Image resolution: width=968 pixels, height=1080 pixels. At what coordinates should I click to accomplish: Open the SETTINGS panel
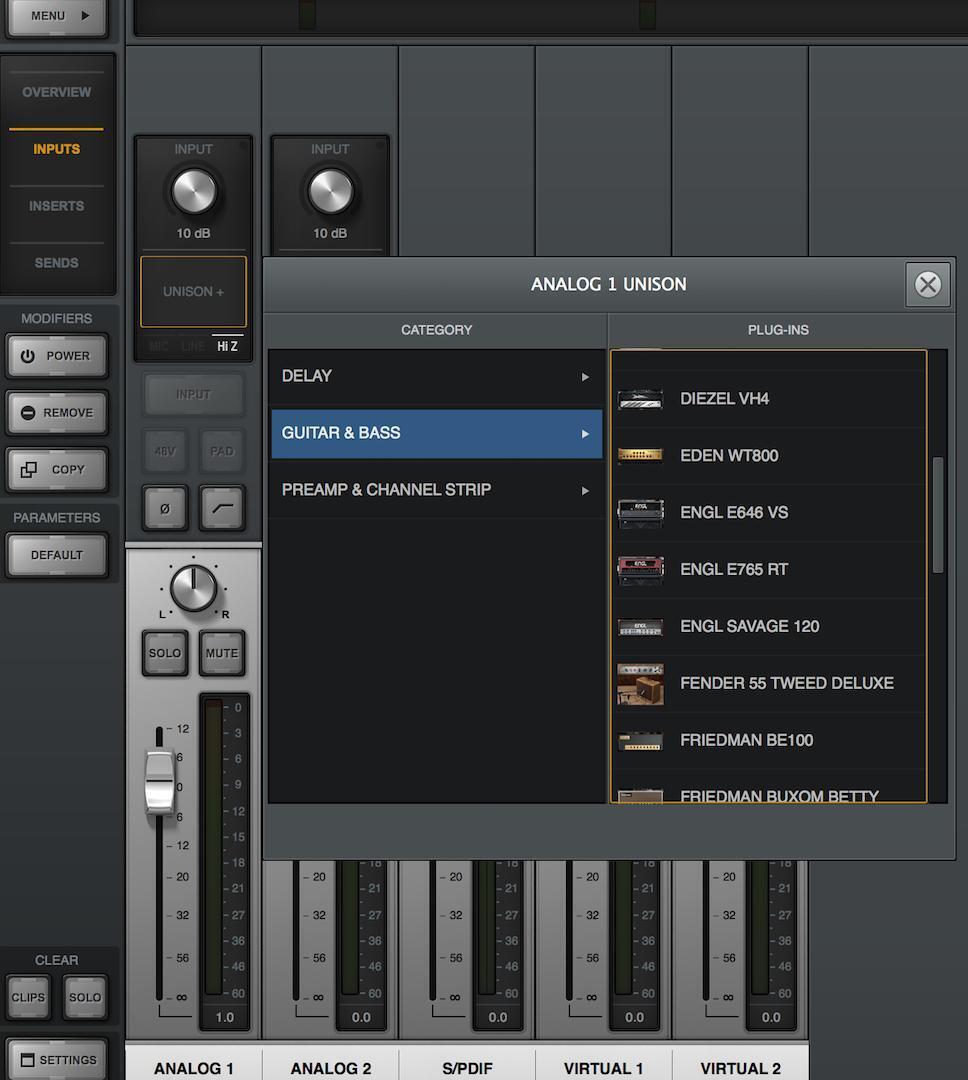point(56,1059)
